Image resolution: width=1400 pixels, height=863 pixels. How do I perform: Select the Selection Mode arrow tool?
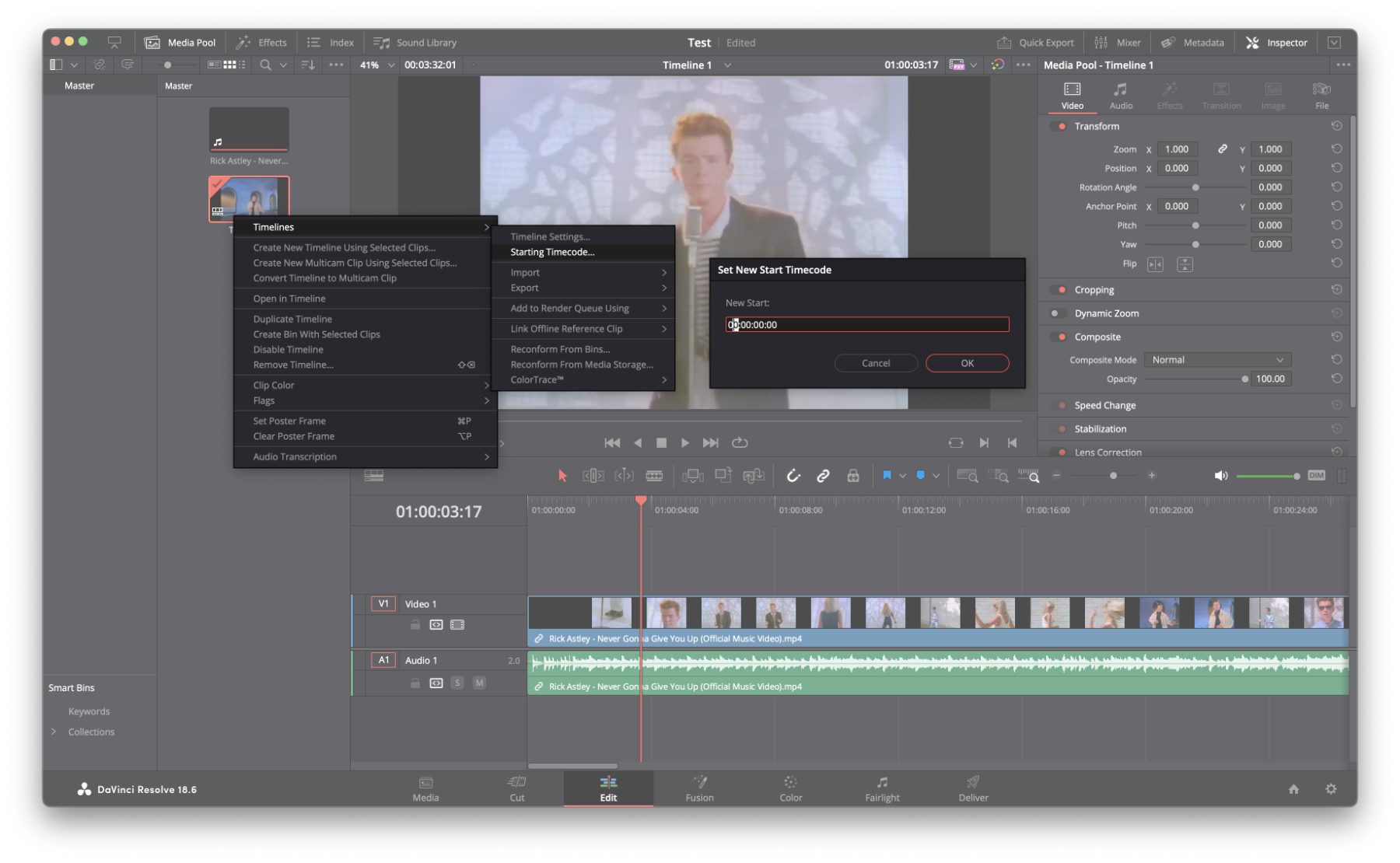coord(562,476)
